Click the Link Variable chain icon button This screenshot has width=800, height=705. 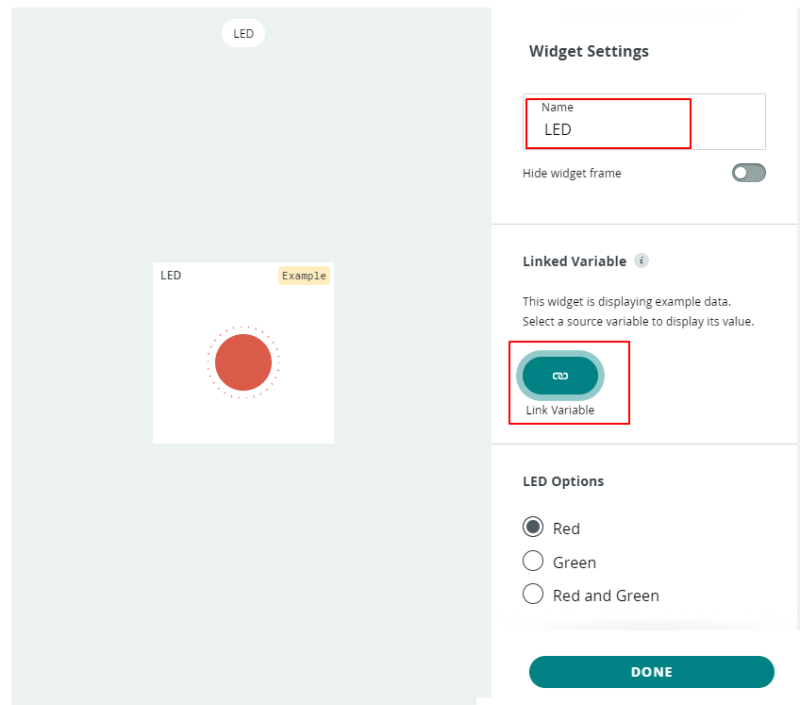click(560, 375)
